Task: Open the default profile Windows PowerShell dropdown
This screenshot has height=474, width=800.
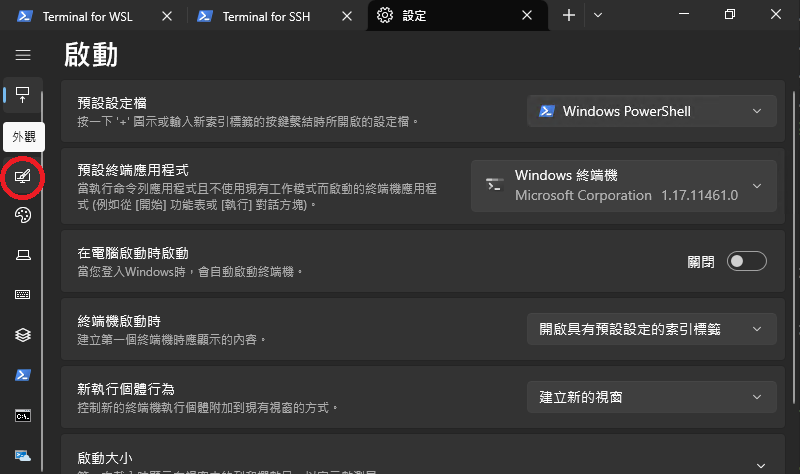Action: pos(652,111)
